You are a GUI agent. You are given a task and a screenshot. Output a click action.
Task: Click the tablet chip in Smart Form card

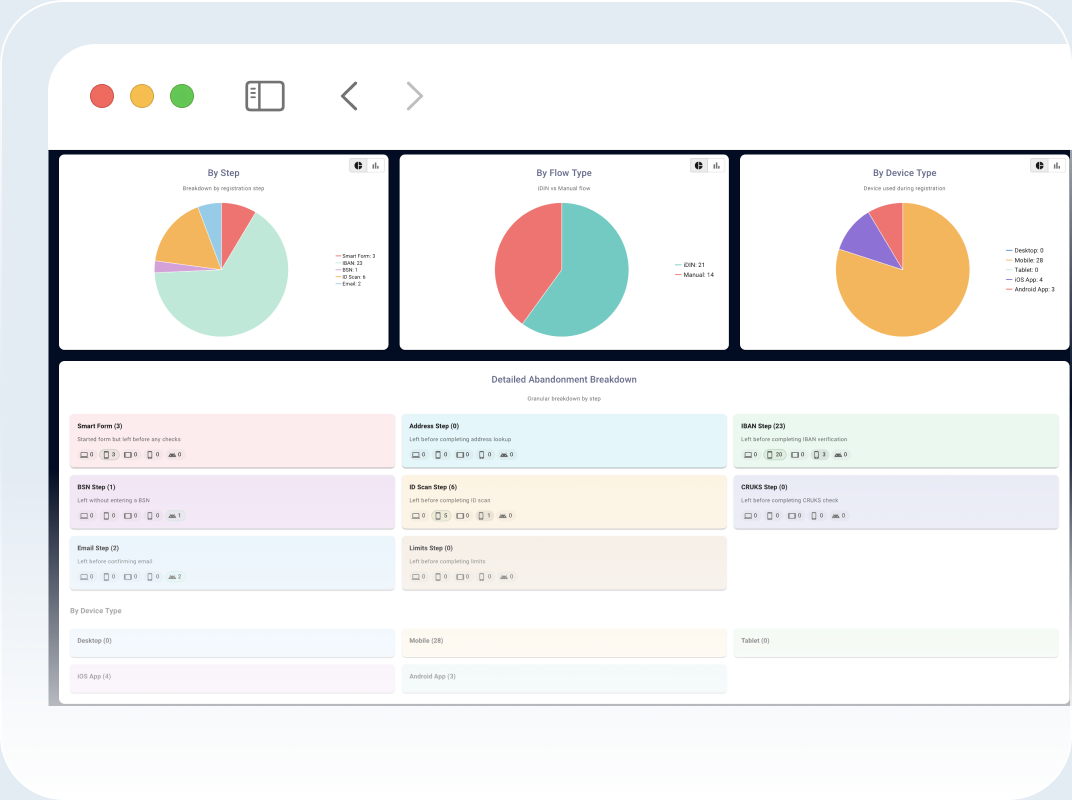pyautogui.click(x=131, y=455)
